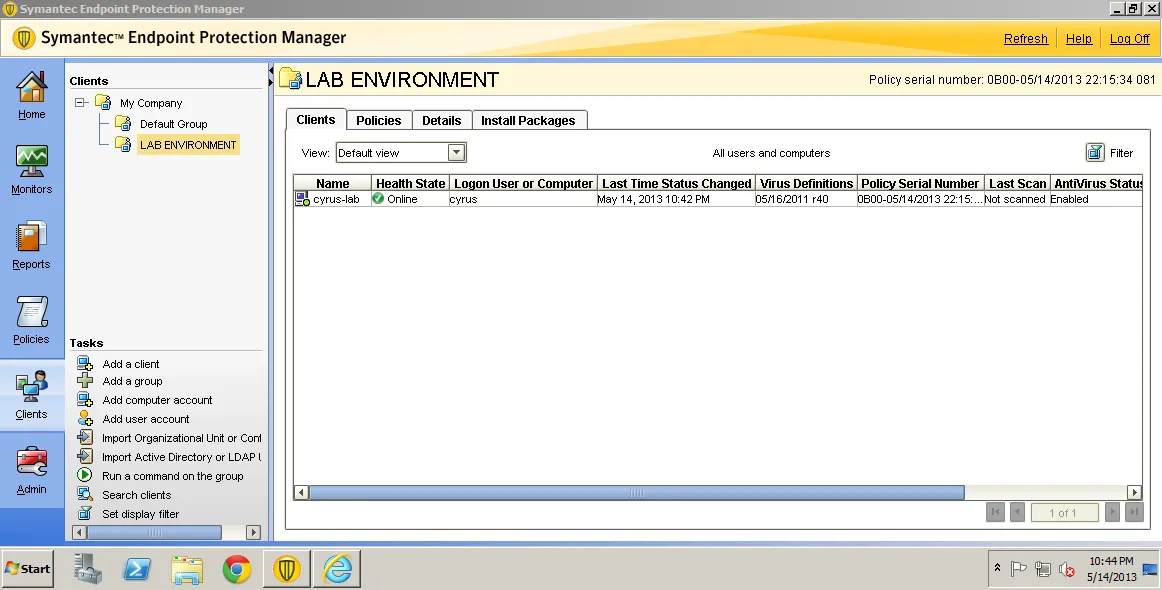The image size is (1162, 590).
Task: Switch to the Details tab
Action: pos(442,120)
